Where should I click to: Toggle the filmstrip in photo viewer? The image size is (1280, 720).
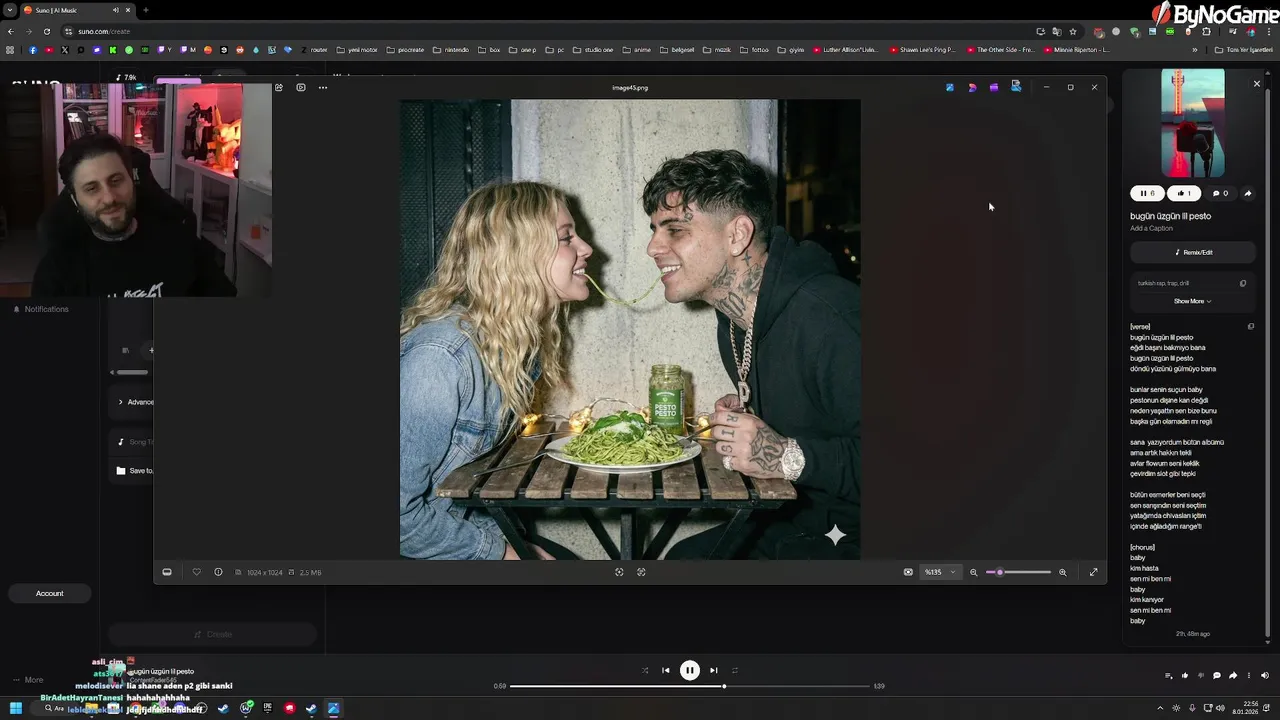coord(167,572)
